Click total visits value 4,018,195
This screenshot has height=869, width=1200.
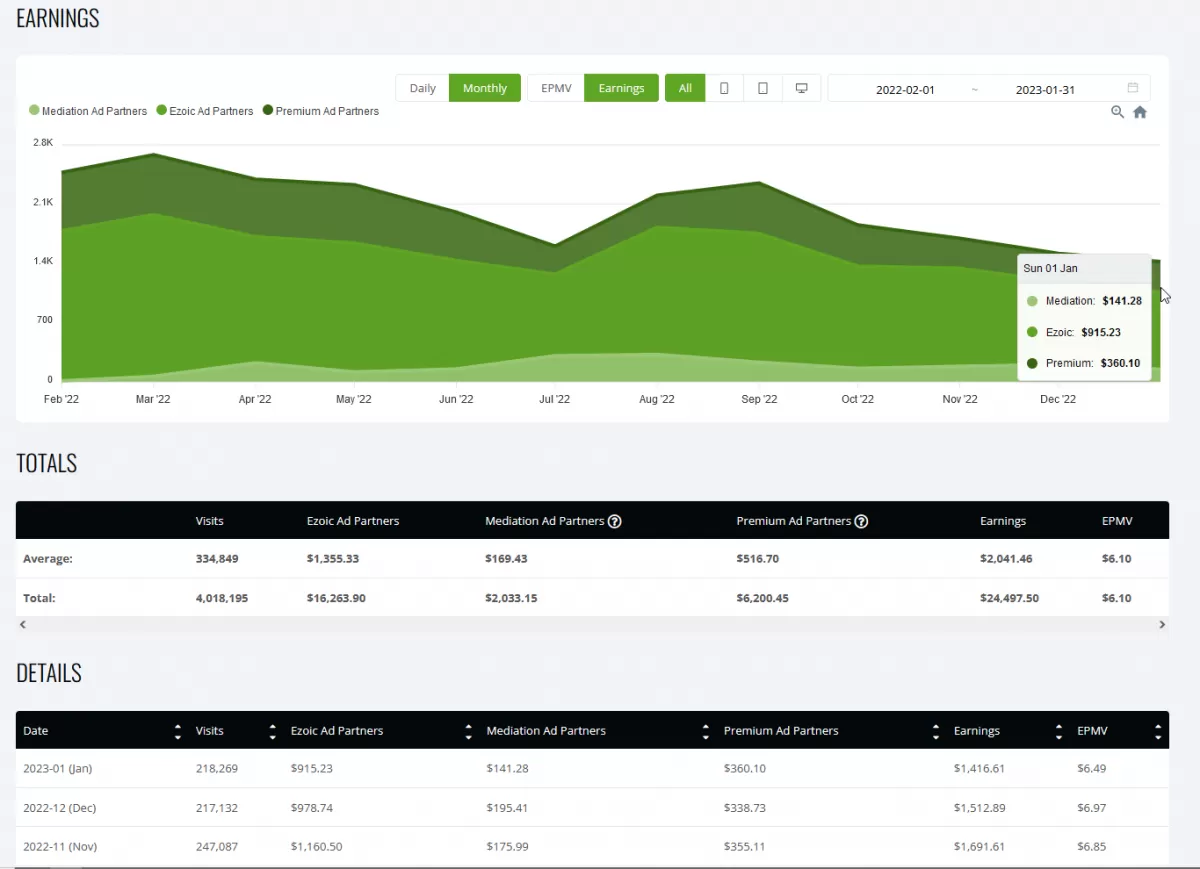click(223, 598)
